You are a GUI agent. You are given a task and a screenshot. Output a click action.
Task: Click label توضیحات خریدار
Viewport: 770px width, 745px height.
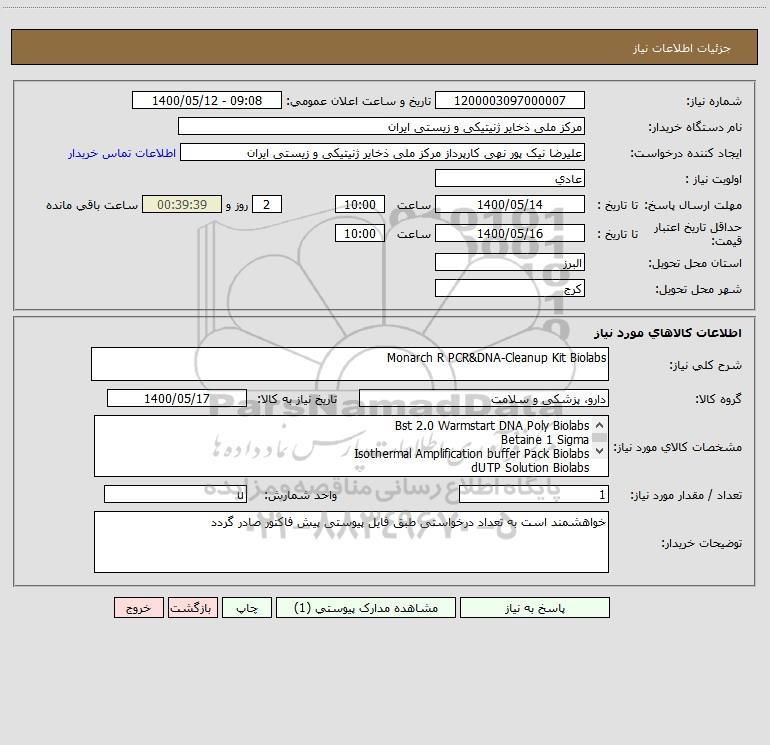(702, 543)
